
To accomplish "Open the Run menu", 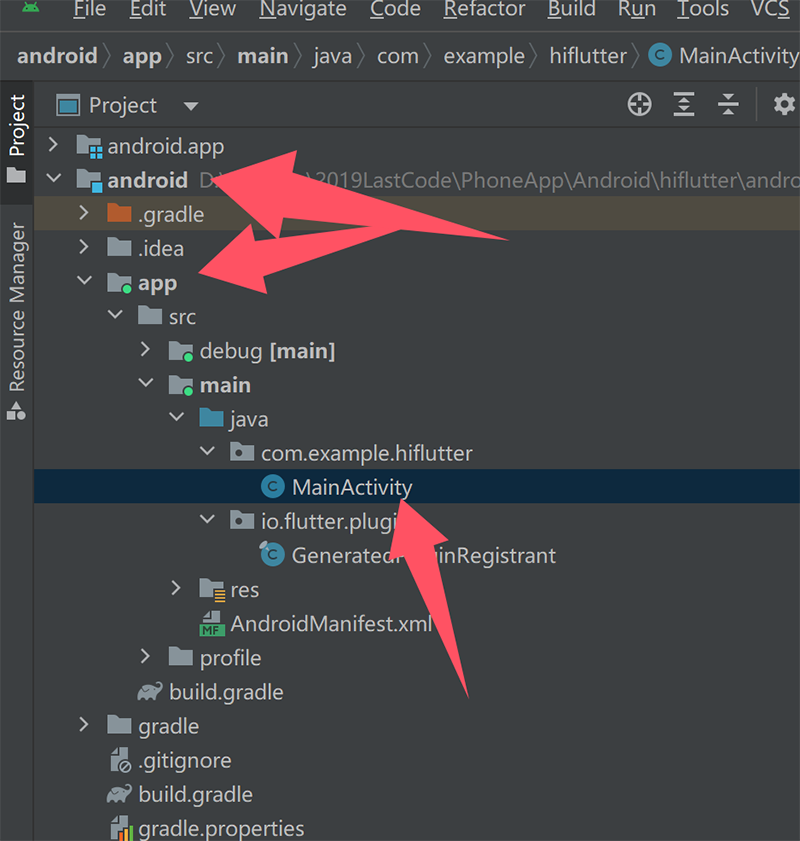I will 636,9.
